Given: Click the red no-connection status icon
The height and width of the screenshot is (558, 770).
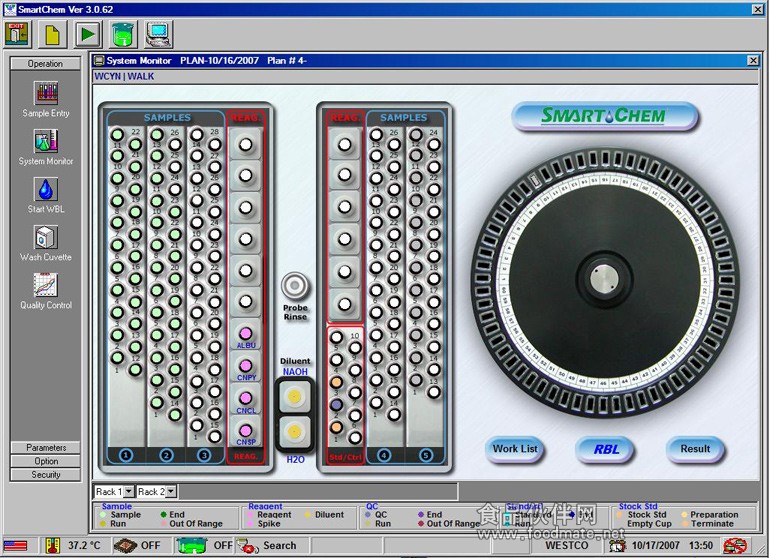Looking at the screenshot, I should pyautogui.click(x=735, y=545).
